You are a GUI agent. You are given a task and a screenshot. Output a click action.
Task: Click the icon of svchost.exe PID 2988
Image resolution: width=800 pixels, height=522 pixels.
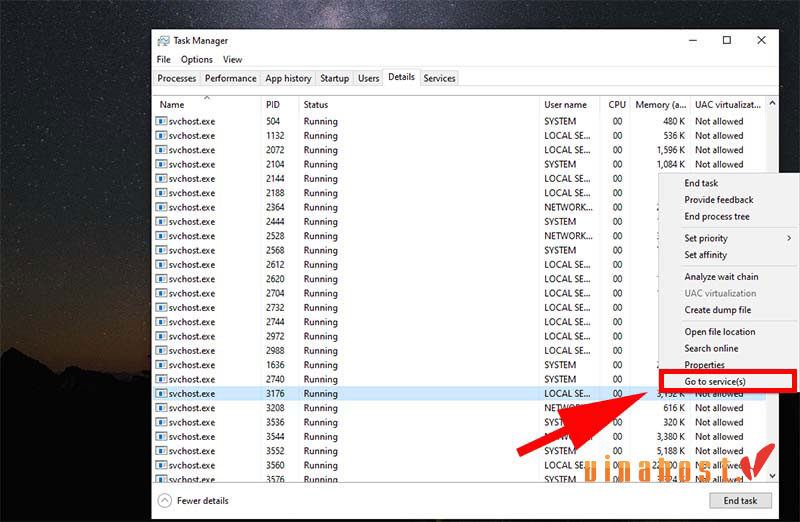point(161,351)
